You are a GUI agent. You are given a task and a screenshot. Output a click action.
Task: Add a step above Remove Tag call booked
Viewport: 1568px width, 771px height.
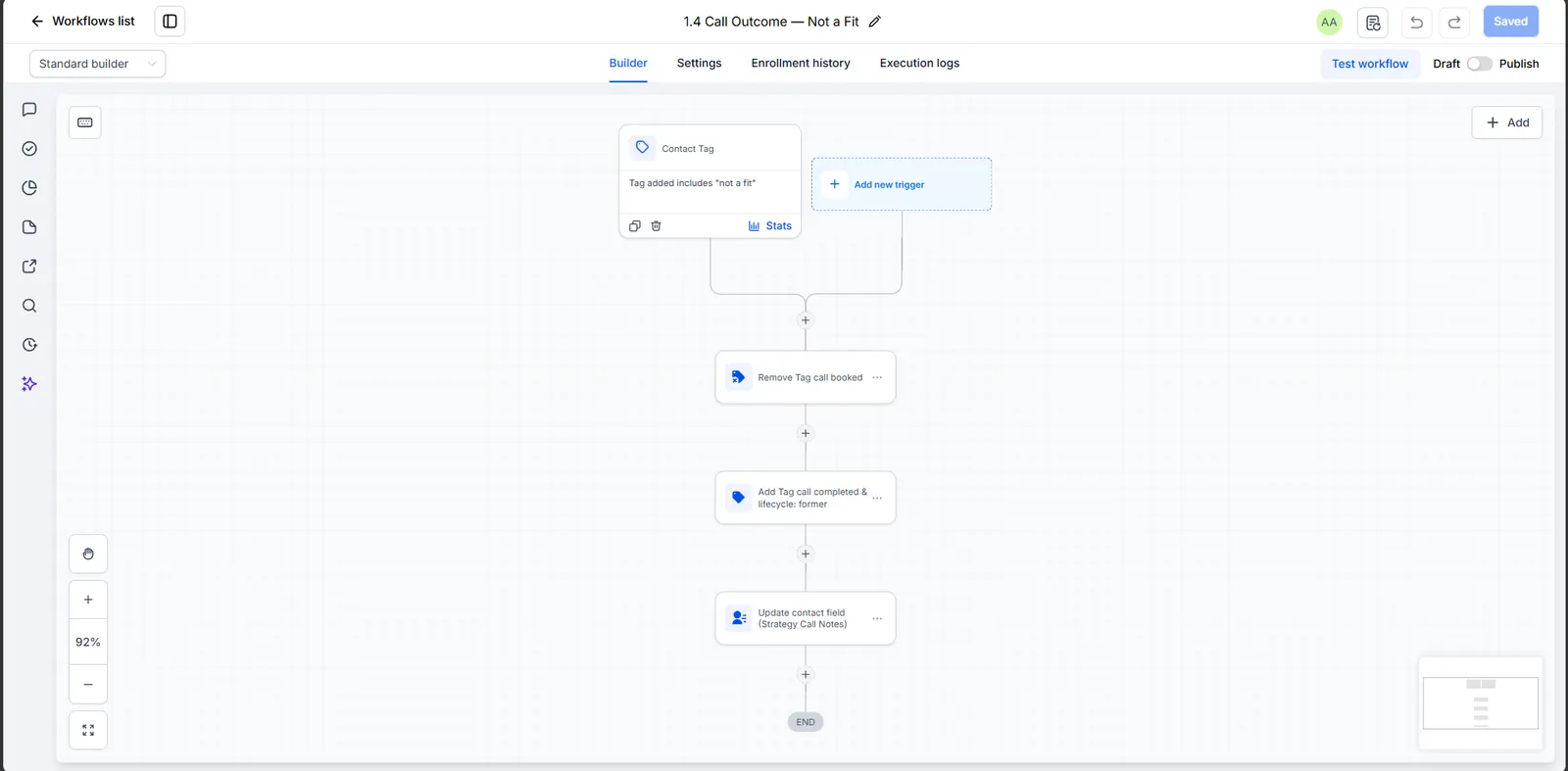806,320
